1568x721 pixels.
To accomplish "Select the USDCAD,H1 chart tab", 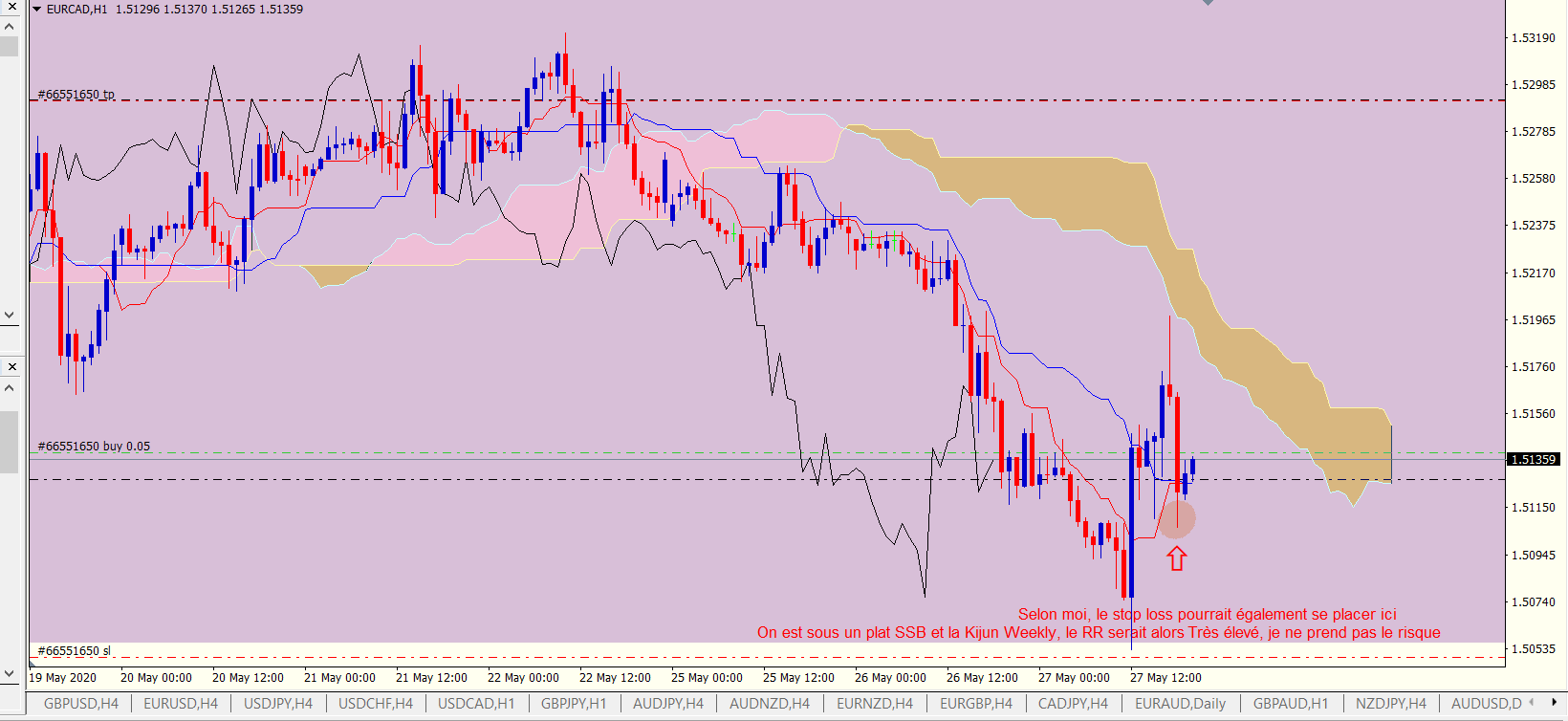I will [476, 704].
